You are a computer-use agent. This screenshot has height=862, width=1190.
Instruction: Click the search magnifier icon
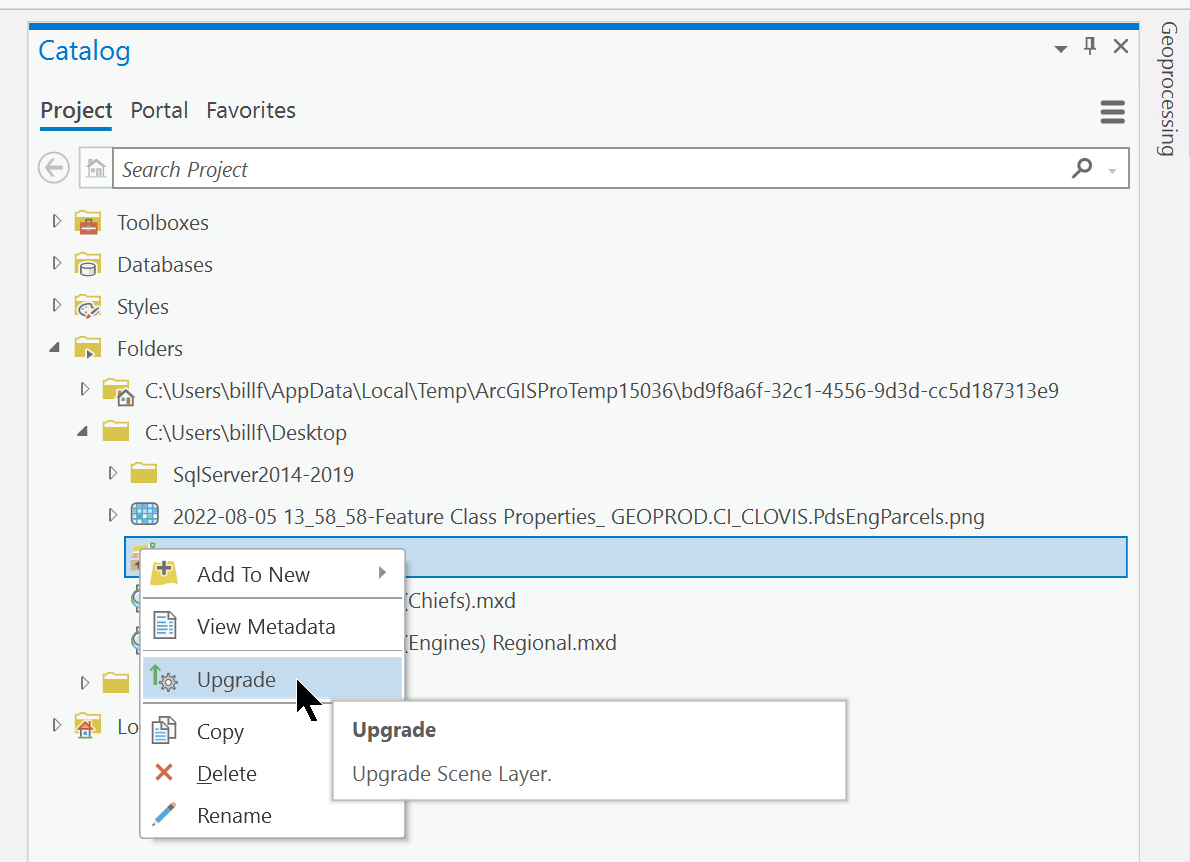pyautogui.click(x=1082, y=168)
